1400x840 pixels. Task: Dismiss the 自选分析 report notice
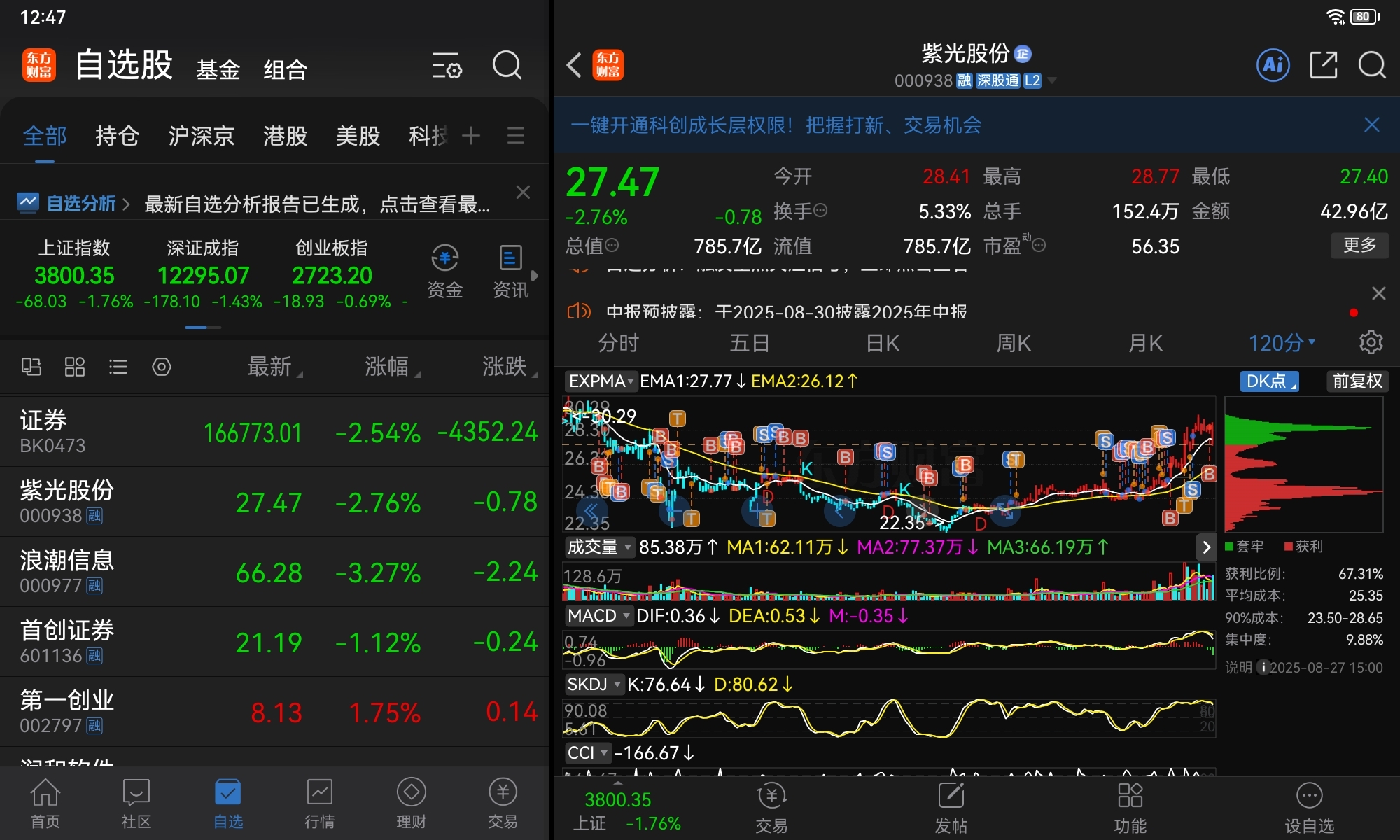[x=523, y=192]
